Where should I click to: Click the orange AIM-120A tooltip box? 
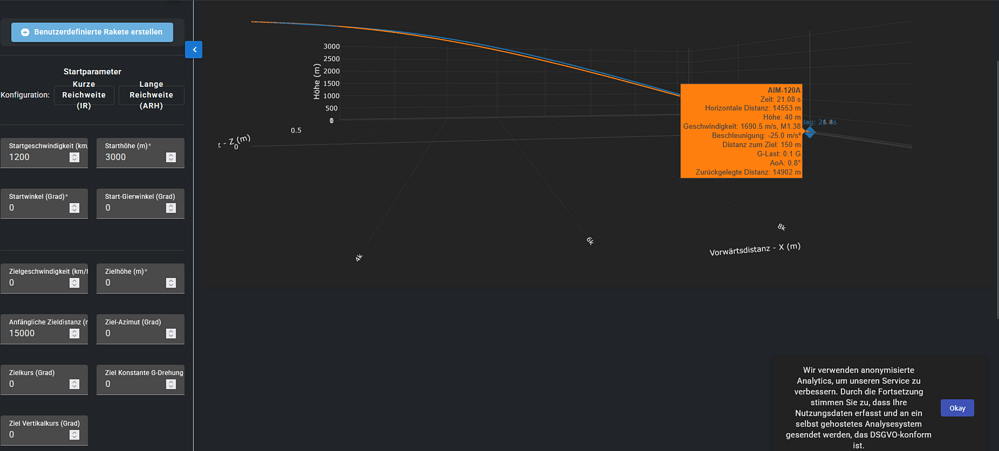tap(742, 131)
